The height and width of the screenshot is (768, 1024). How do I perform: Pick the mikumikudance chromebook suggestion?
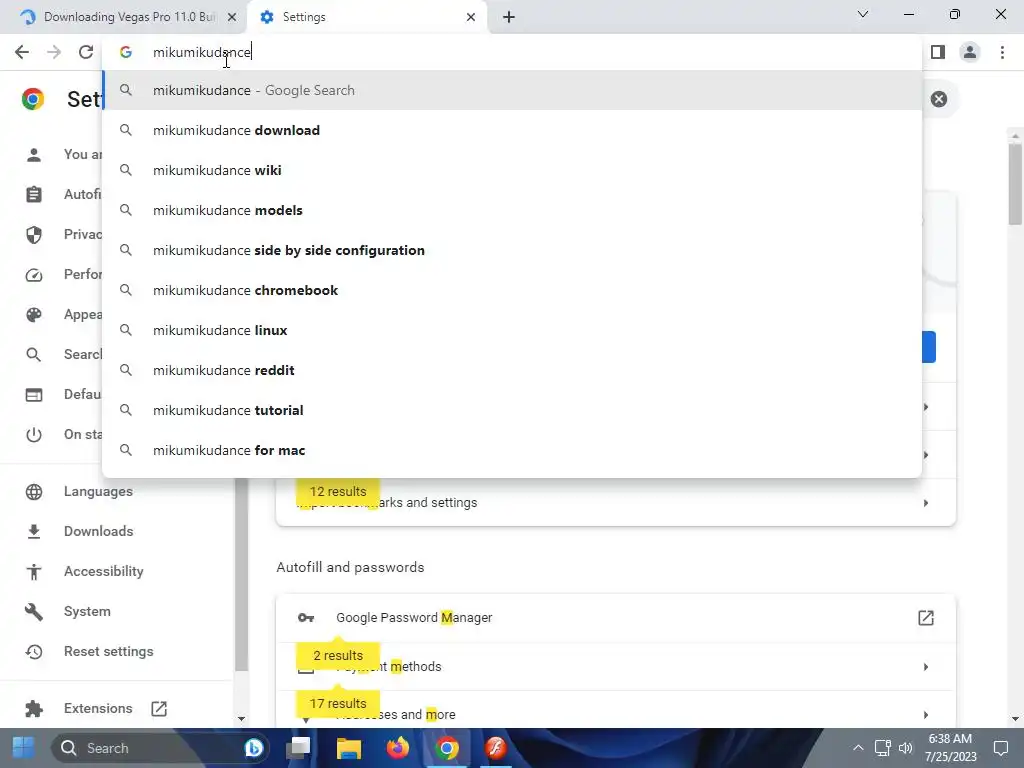(512, 291)
